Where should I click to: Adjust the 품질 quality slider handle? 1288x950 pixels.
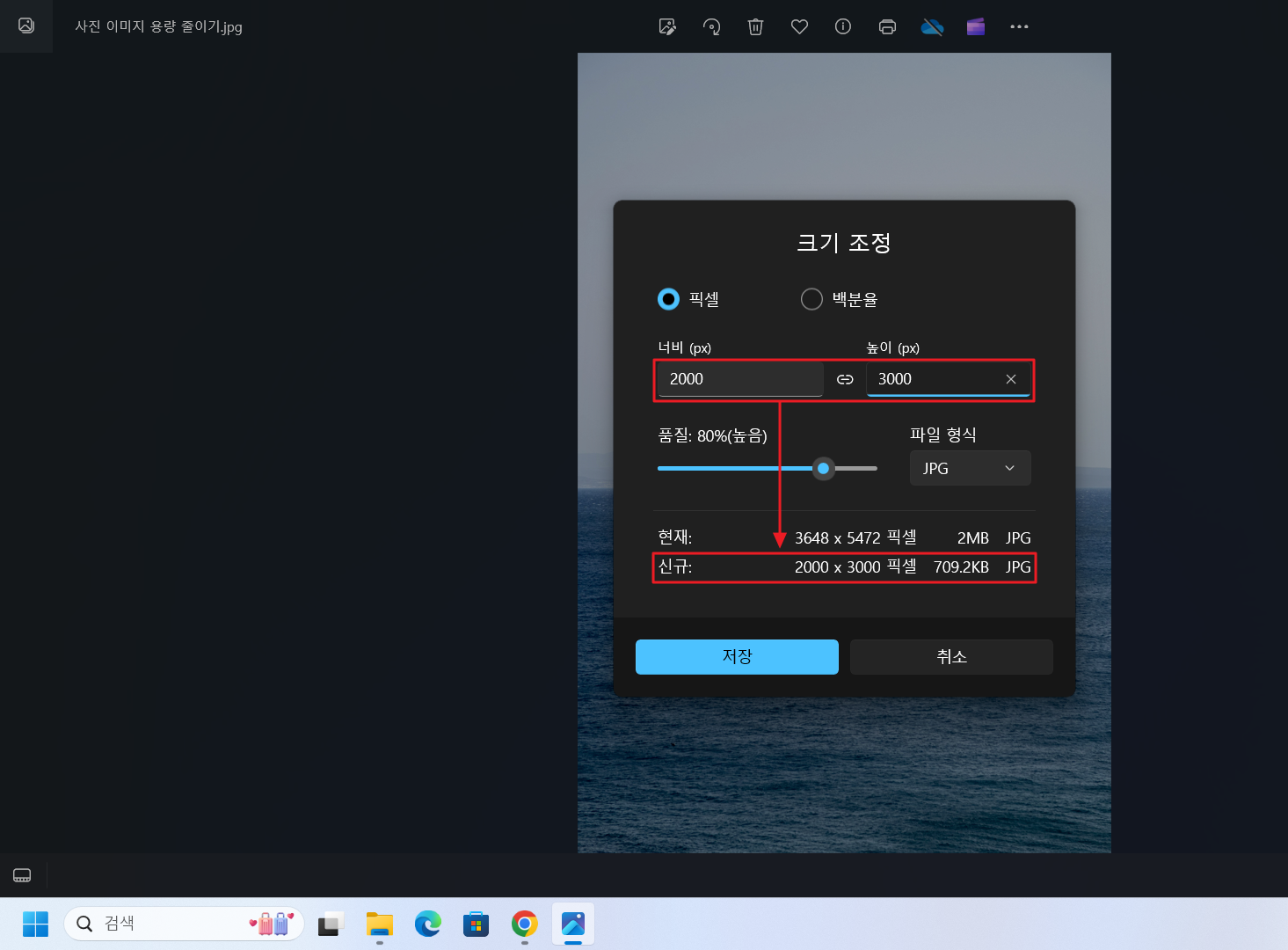[x=823, y=468]
